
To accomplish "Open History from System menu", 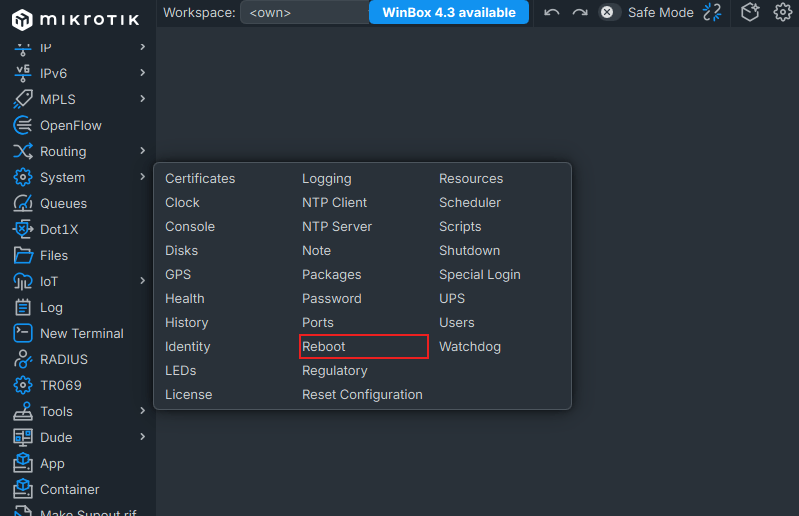I will coord(187,323).
